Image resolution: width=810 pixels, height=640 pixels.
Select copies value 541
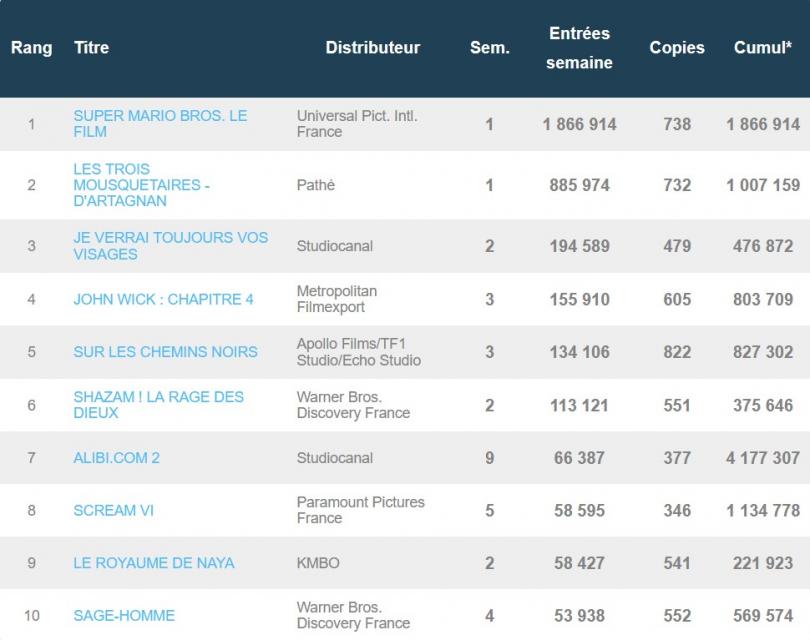pyautogui.click(x=677, y=563)
